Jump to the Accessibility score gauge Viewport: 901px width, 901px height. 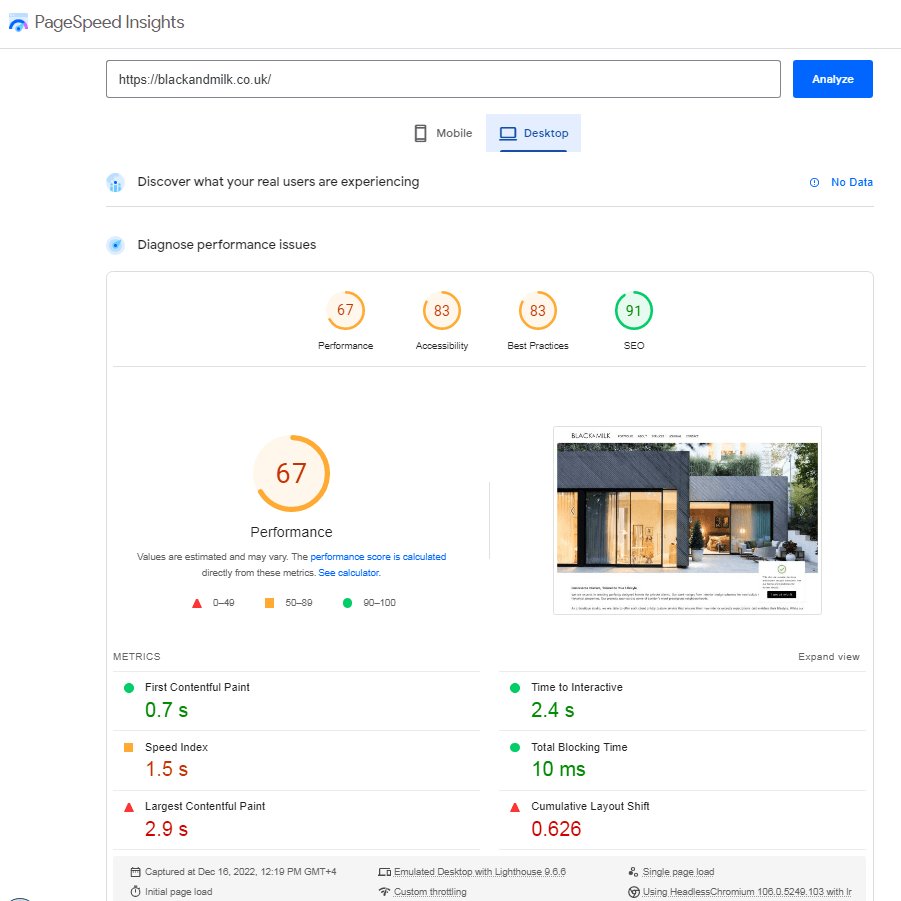(x=441, y=311)
